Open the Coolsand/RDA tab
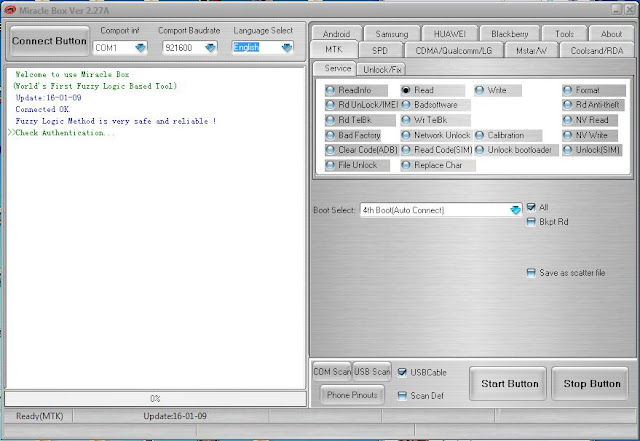The width and height of the screenshot is (640, 441). (597, 51)
